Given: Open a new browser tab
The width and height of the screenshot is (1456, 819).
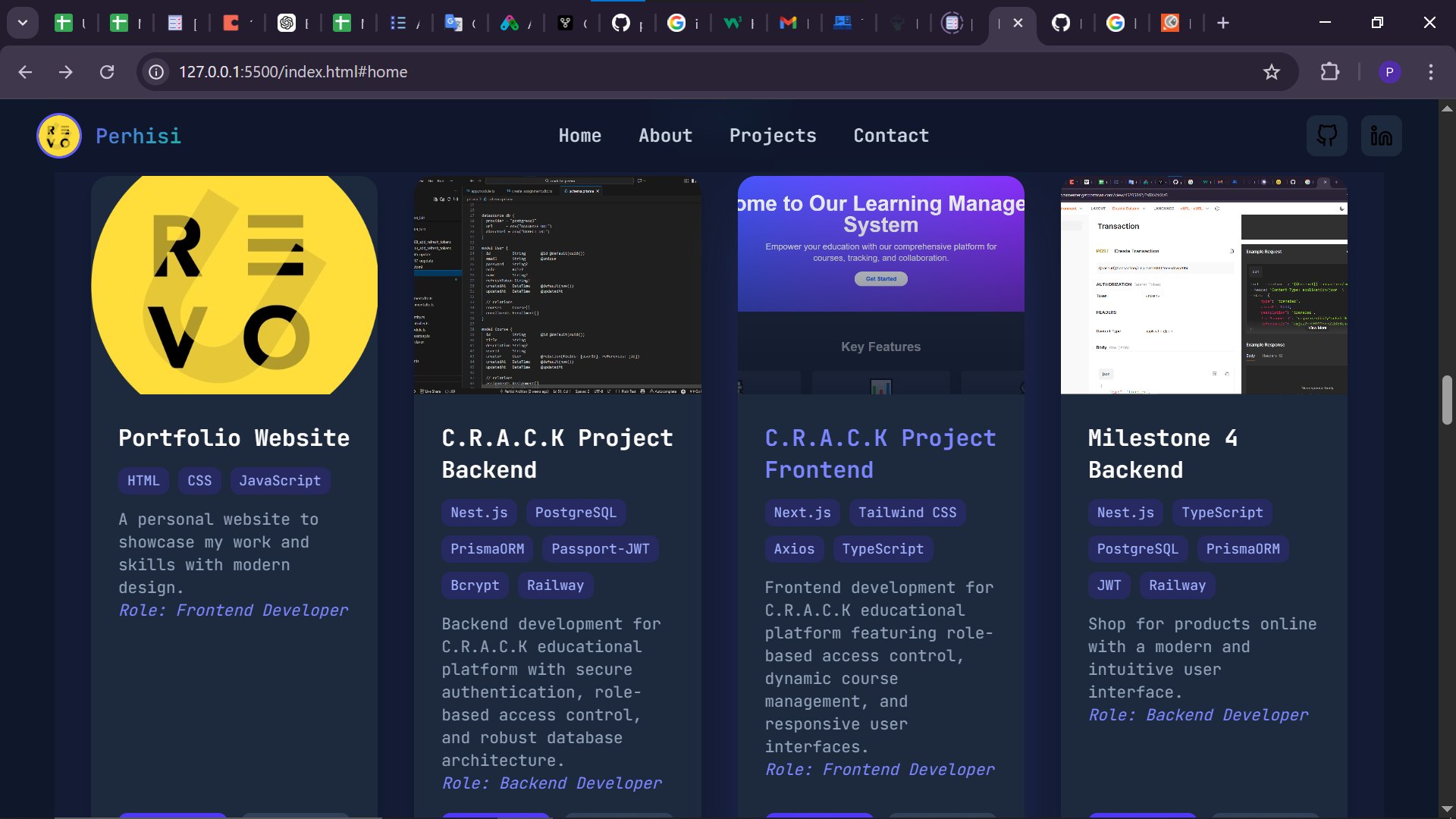Looking at the screenshot, I should click(1222, 23).
